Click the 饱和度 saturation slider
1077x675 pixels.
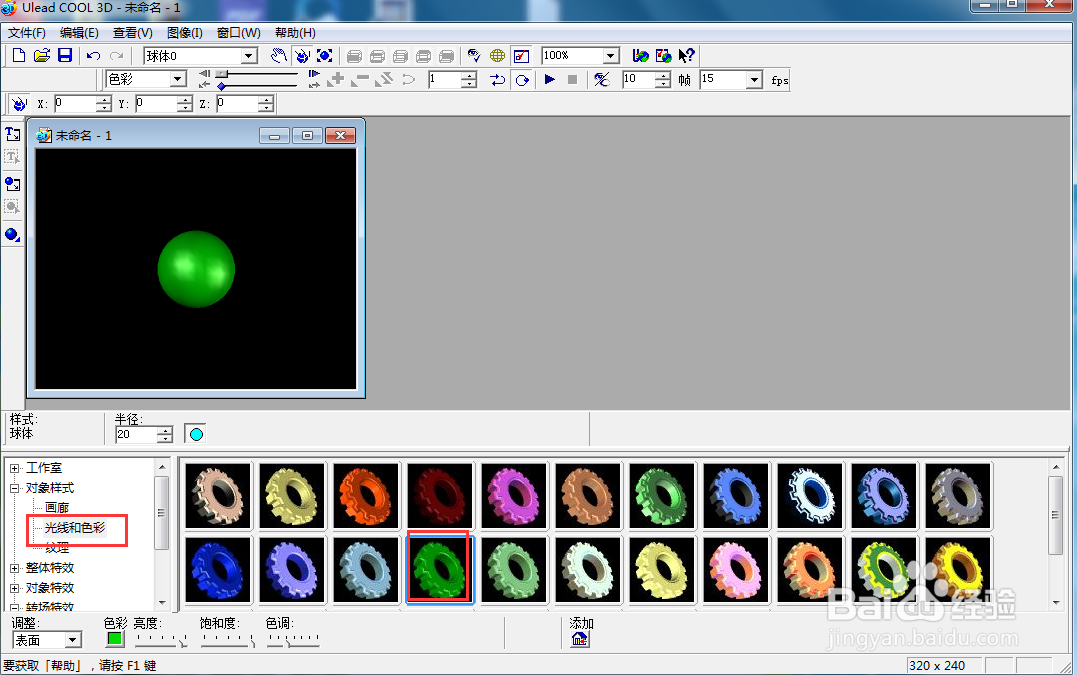point(228,640)
